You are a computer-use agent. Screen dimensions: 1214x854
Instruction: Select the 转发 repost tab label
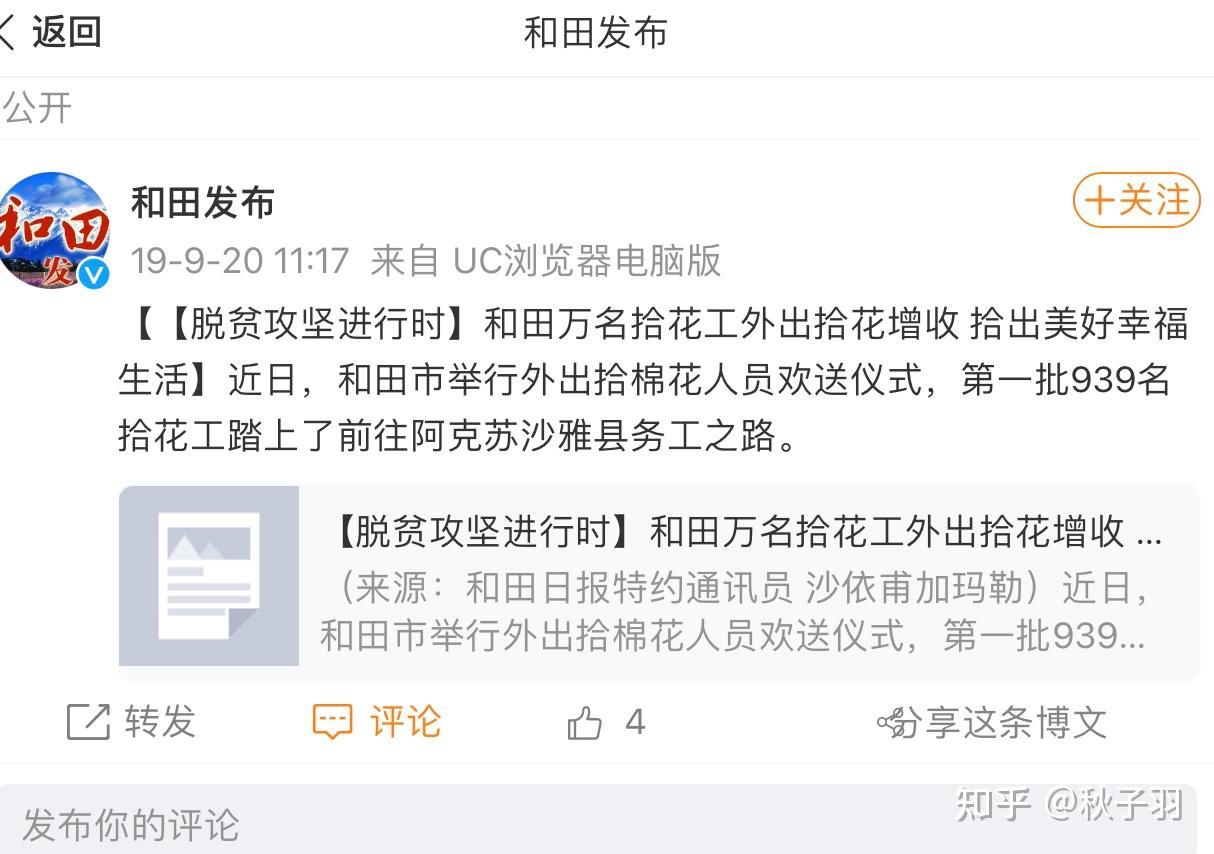pyautogui.click(x=160, y=722)
